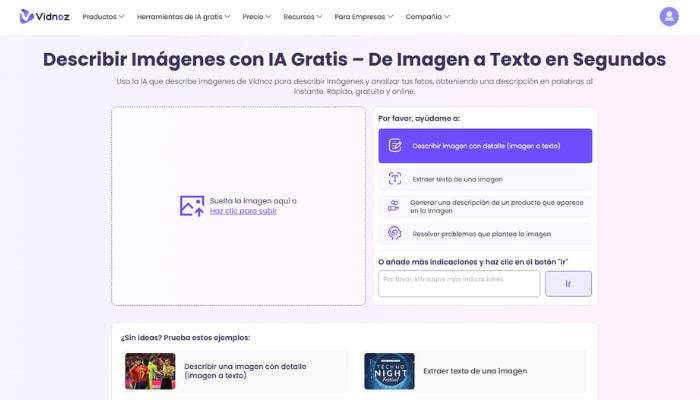Image resolution: width=700 pixels, height=400 pixels.
Task: Click the Haz clic para subir link
Action: tap(243, 211)
